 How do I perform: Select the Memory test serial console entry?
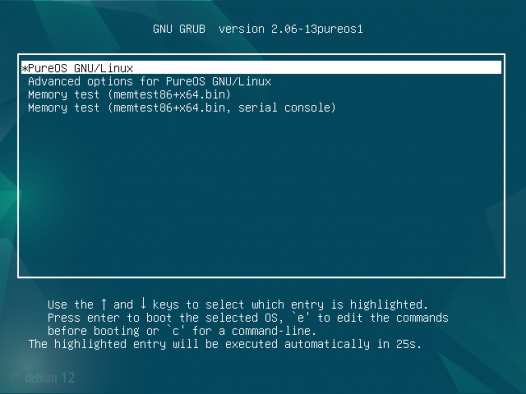point(182,108)
